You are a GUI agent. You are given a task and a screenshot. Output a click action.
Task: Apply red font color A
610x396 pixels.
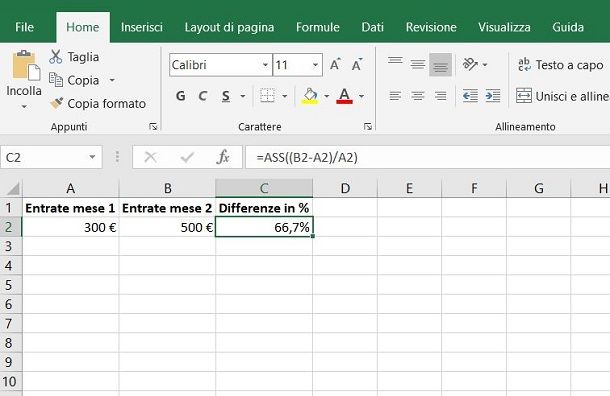[x=344, y=96]
